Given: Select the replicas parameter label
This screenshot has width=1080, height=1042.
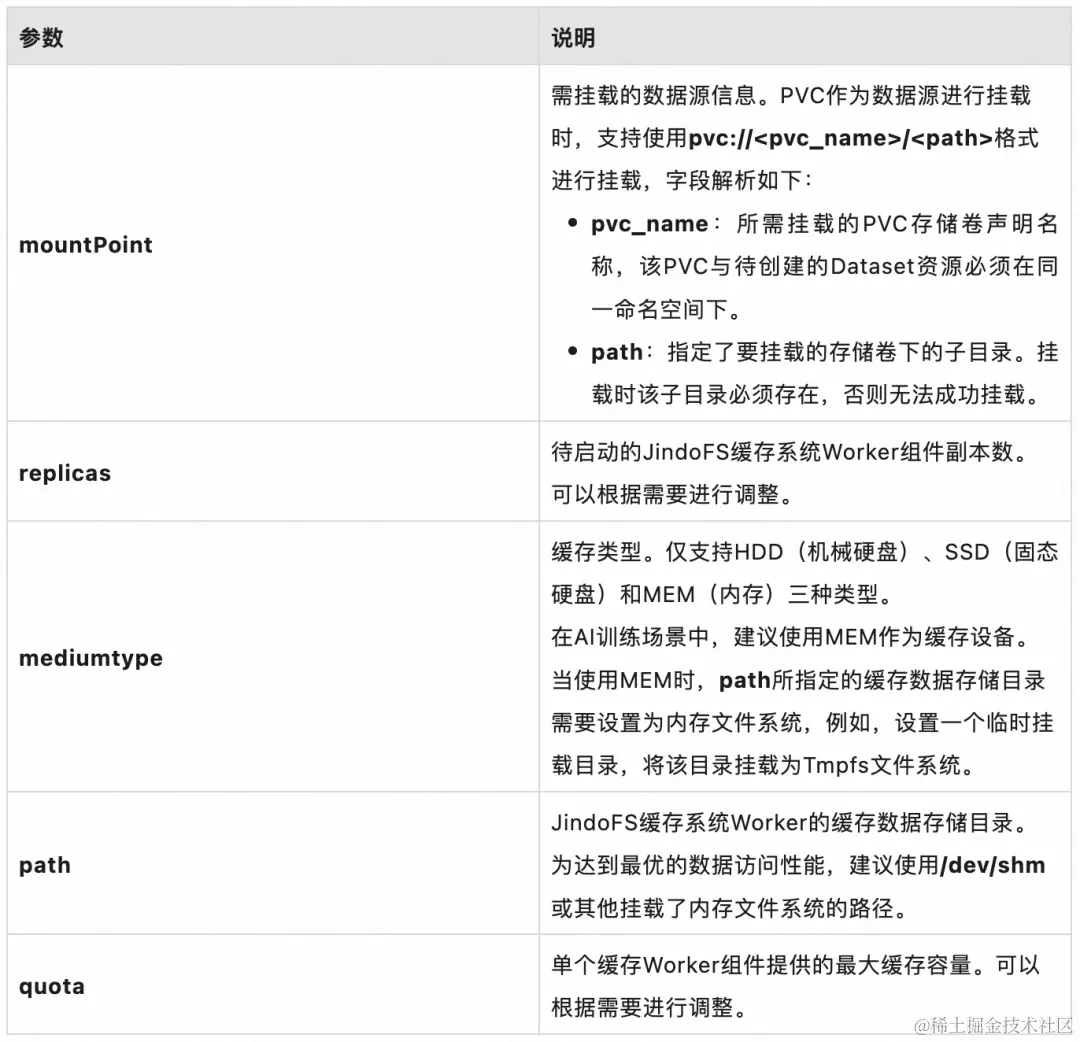Looking at the screenshot, I should tap(64, 472).
